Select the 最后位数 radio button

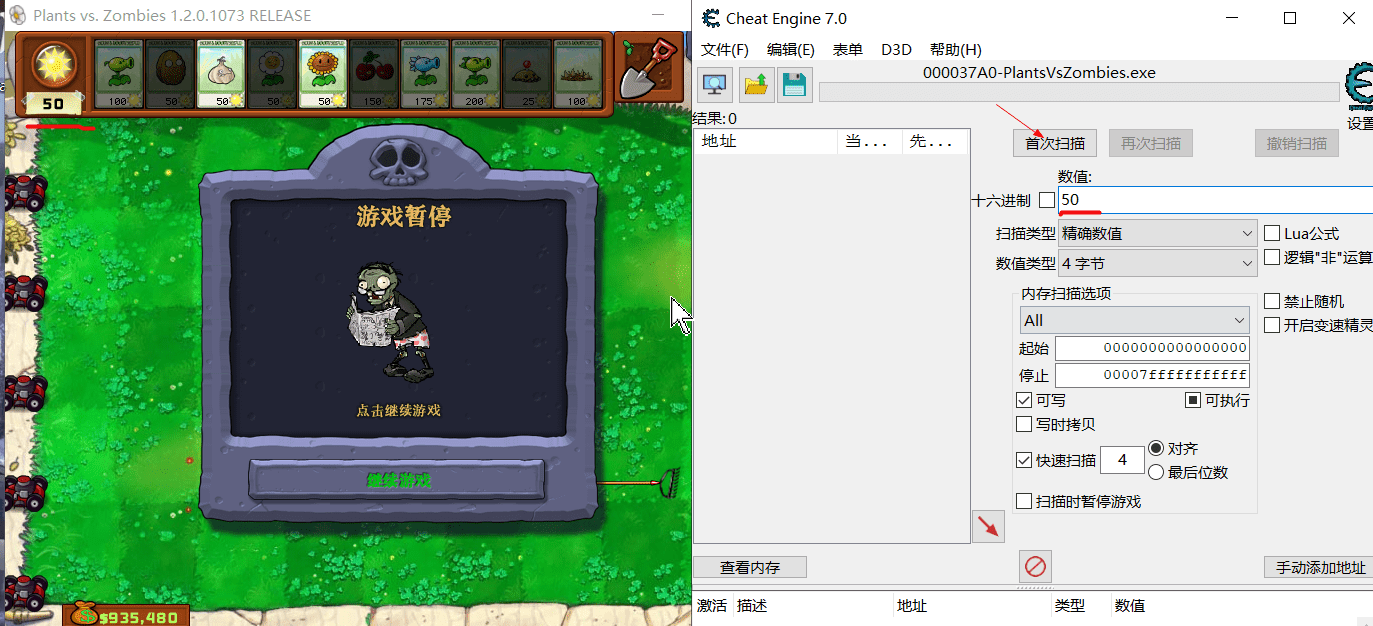coord(1156,472)
